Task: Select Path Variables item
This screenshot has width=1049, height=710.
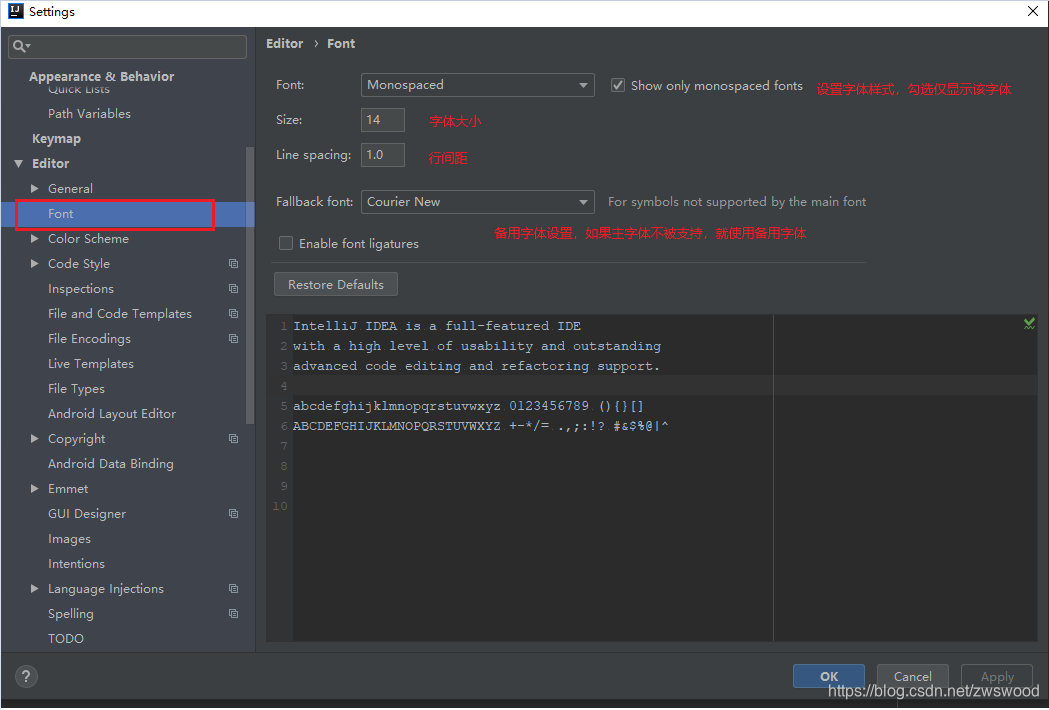Action: (89, 114)
